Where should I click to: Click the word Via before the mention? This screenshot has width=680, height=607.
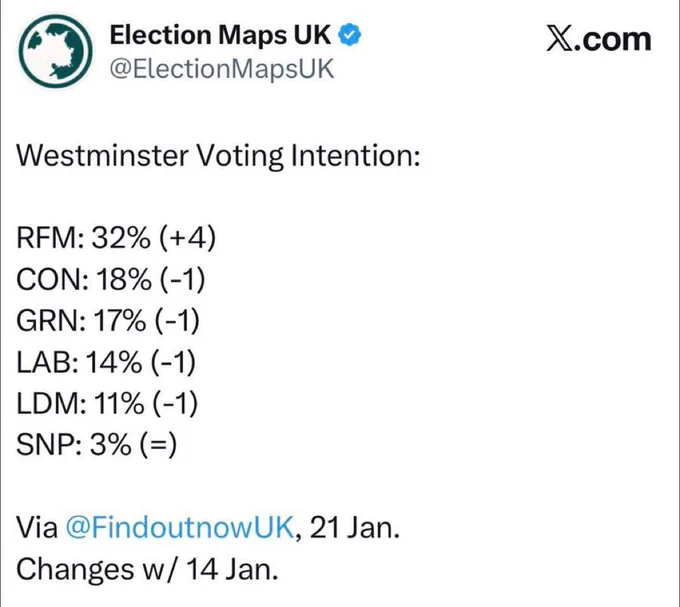point(37,528)
